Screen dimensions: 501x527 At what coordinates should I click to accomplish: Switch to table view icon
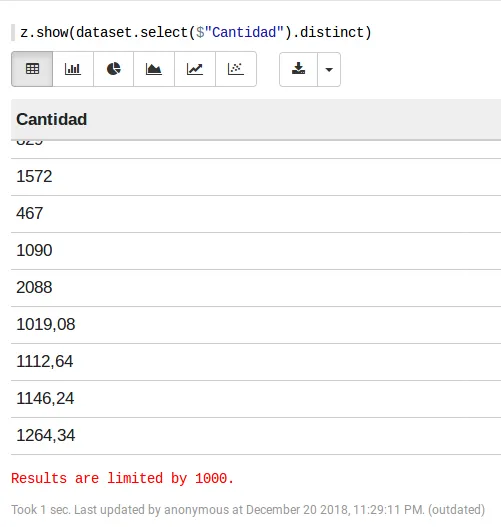(32, 69)
